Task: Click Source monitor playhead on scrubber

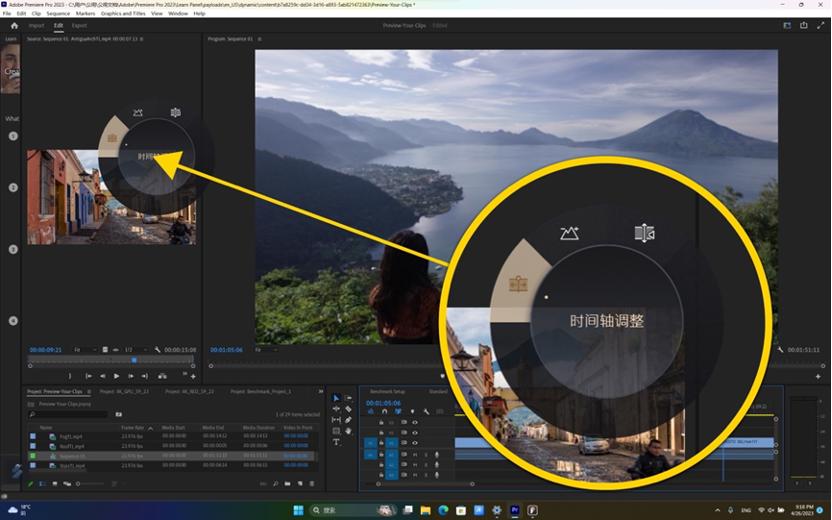Action: tap(134, 360)
